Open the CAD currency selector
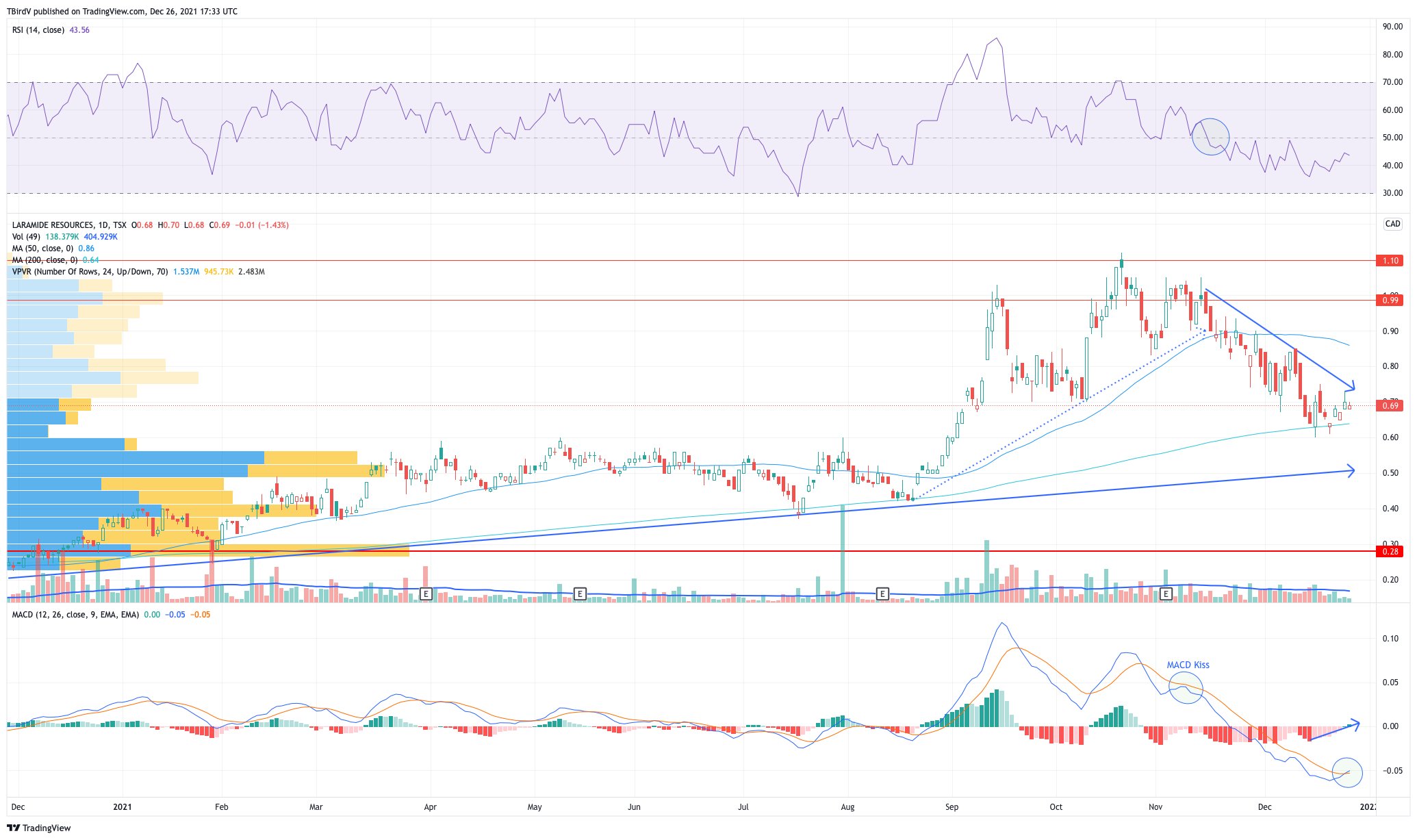Image resolution: width=1417 pixels, height=840 pixels. [1392, 224]
